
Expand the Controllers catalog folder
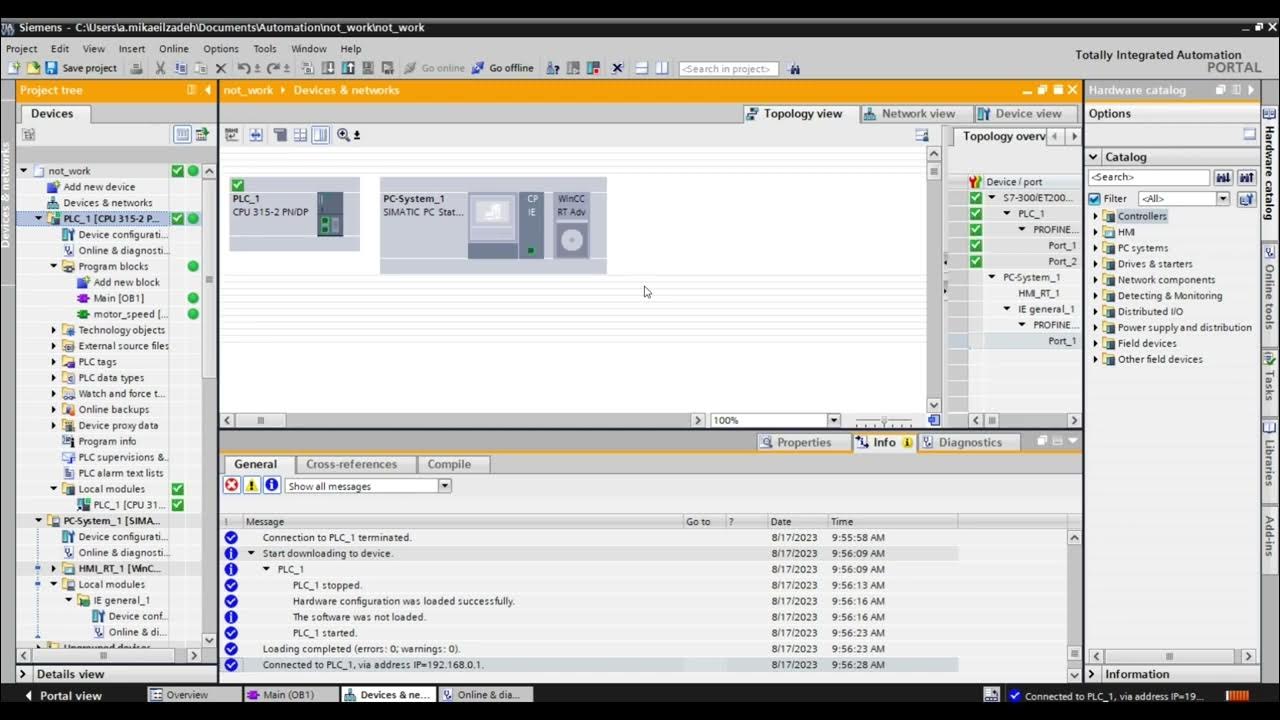[1095, 216]
